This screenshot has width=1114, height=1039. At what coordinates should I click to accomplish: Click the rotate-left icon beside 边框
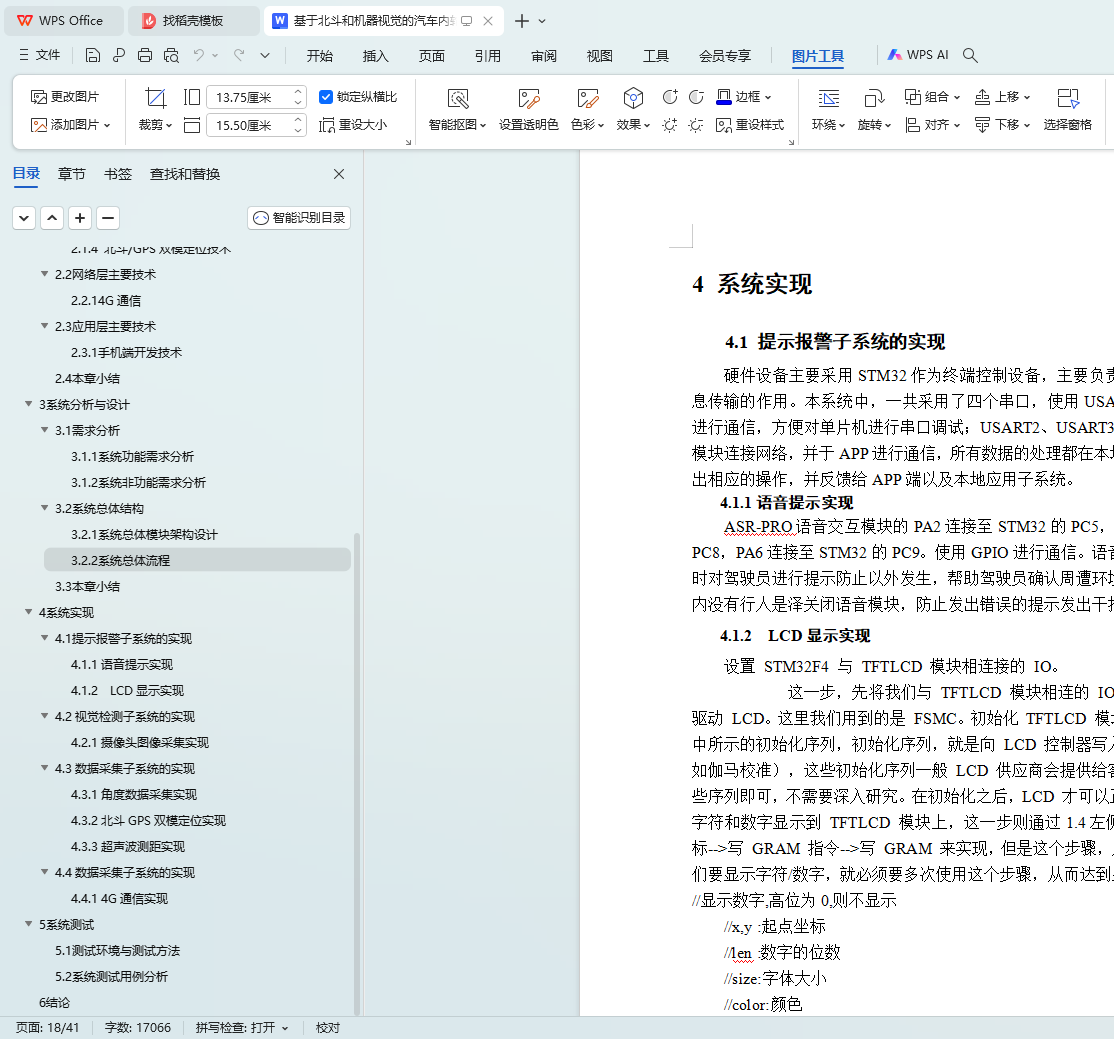[670, 97]
